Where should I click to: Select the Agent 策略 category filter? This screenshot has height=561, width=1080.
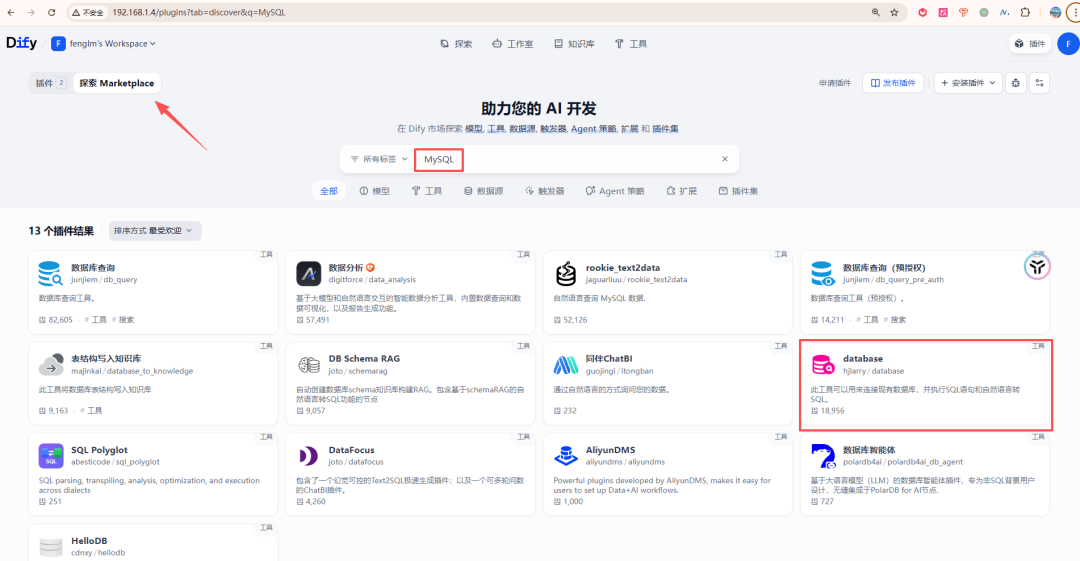pyautogui.click(x=614, y=191)
